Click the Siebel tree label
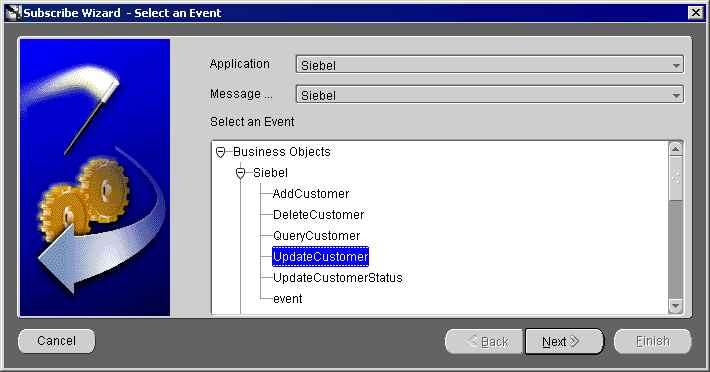The image size is (710, 372). [x=270, y=173]
